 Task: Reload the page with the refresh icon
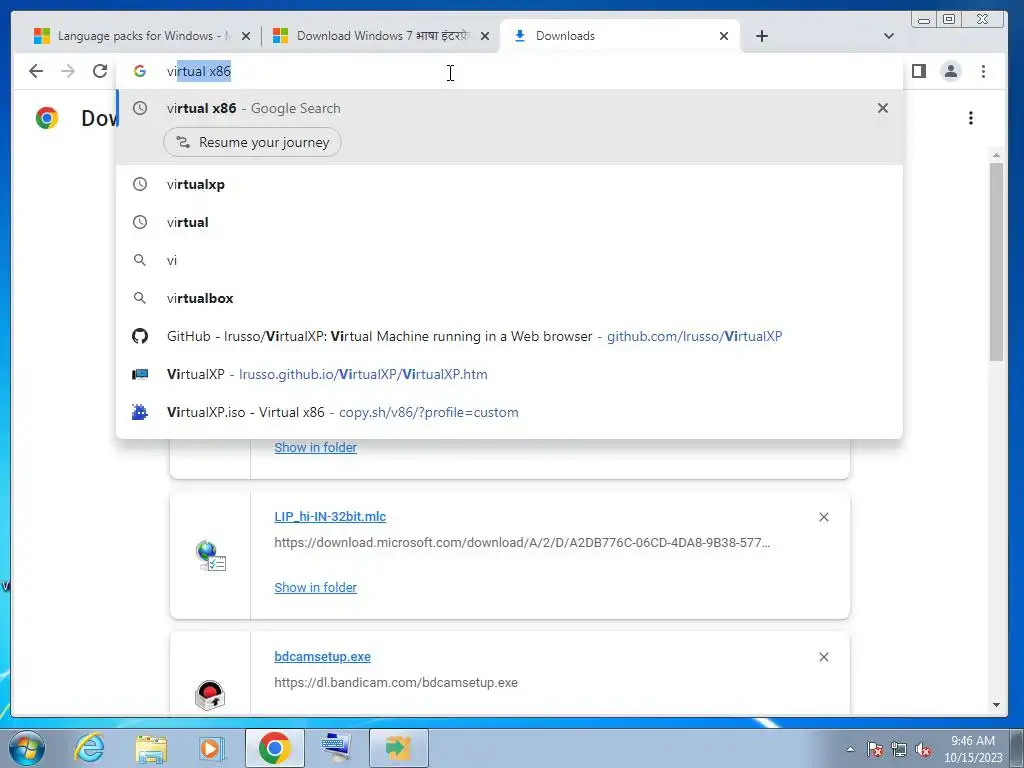pyautogui.click(x=99, y=71)
